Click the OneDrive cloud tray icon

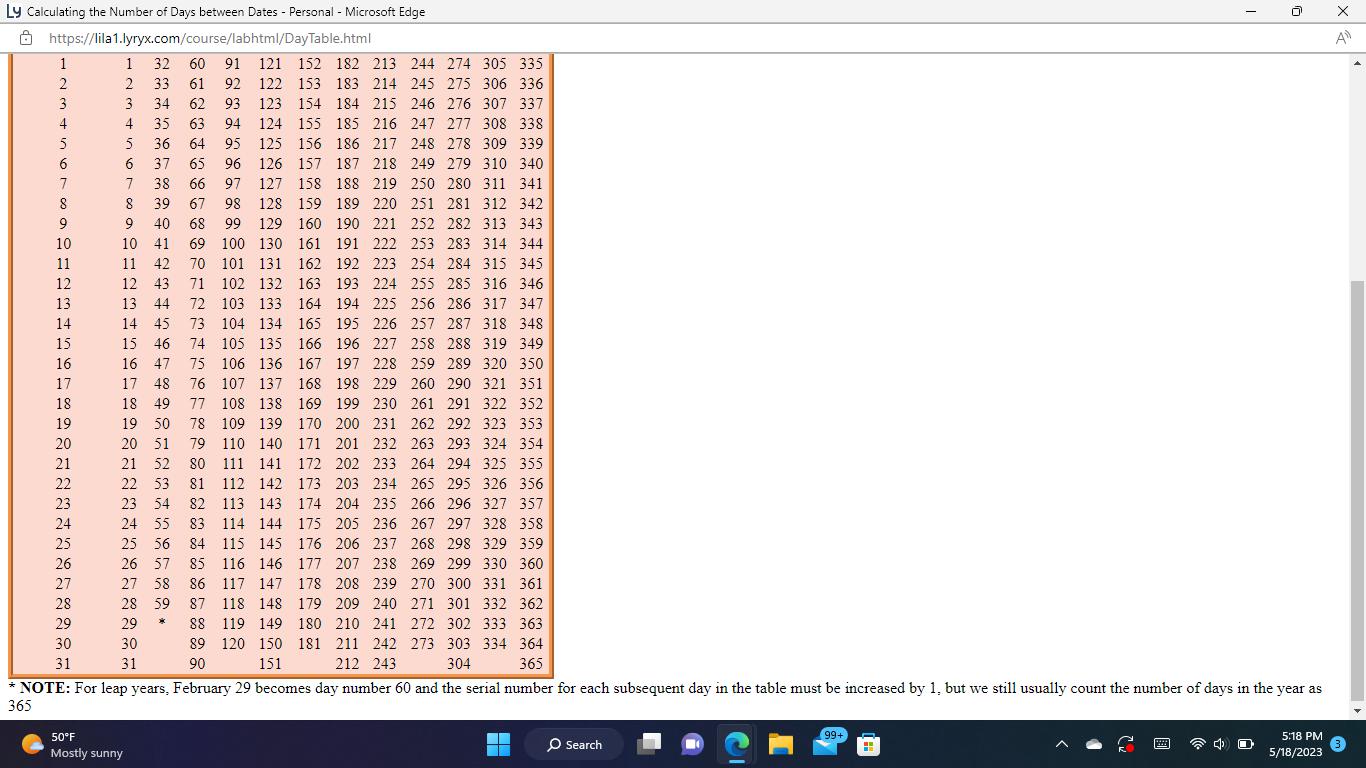1094,744
